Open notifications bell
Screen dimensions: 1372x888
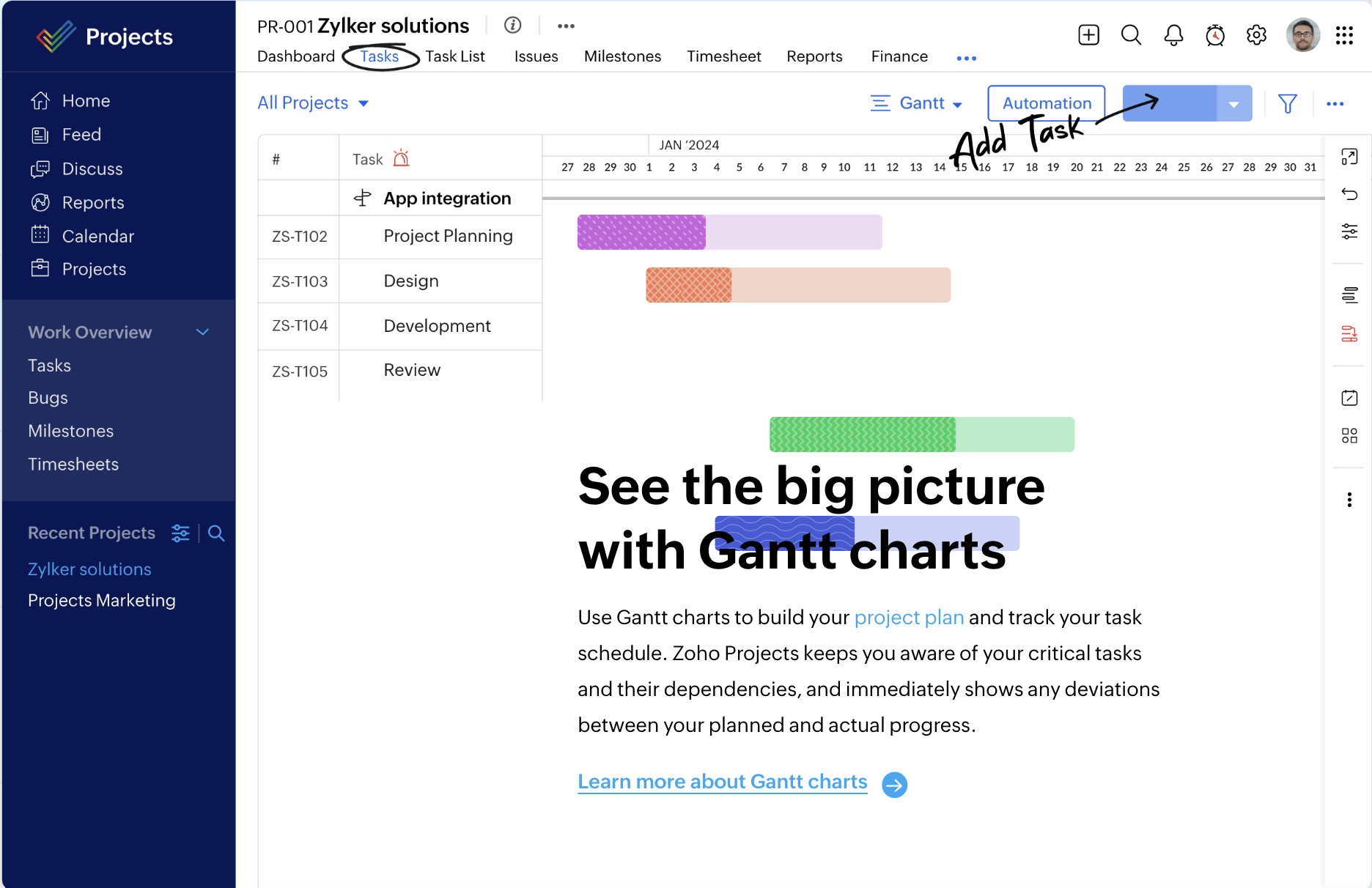[x=1173, y=34]
